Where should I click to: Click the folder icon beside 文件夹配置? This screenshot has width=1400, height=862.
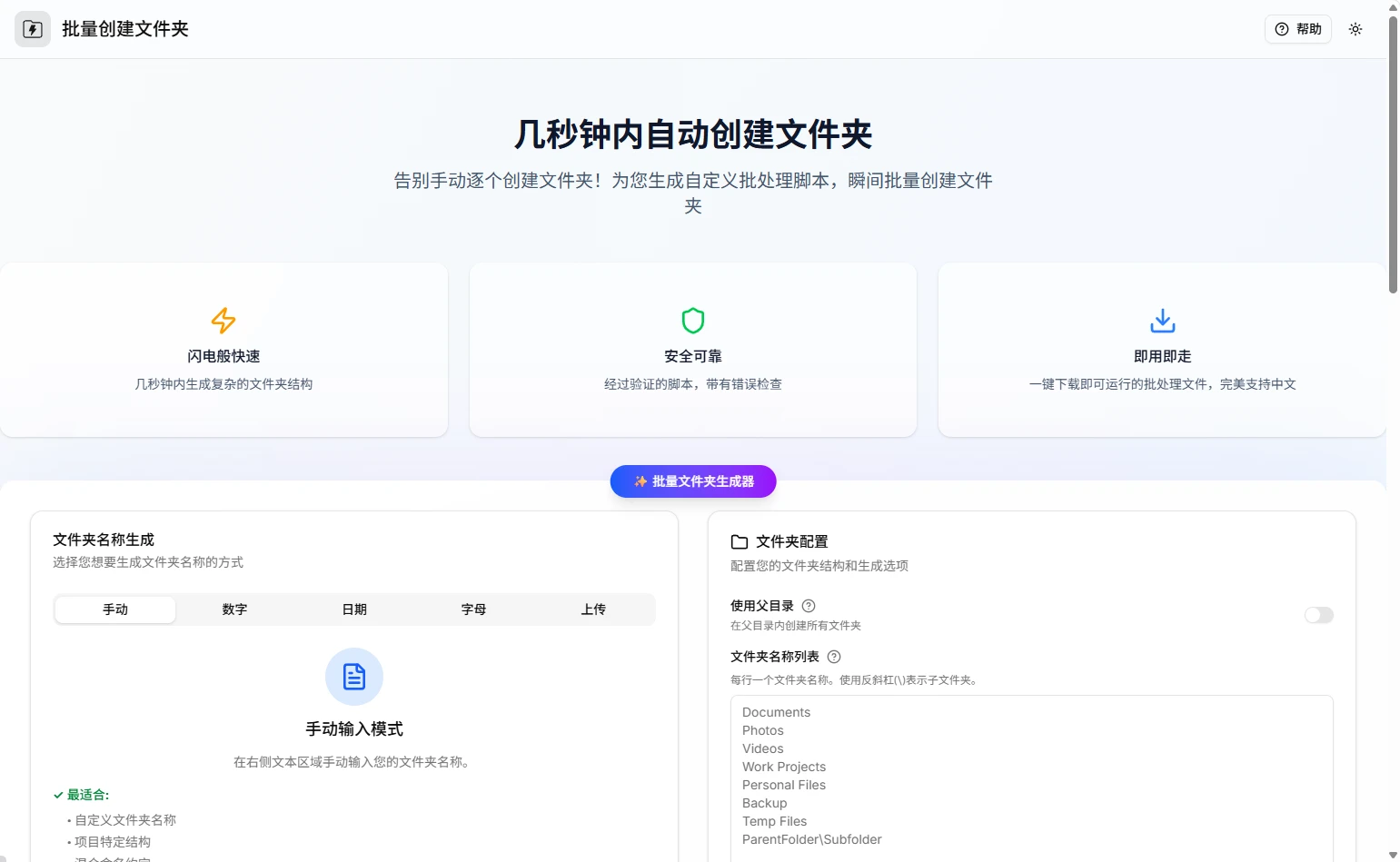(740, 542)
